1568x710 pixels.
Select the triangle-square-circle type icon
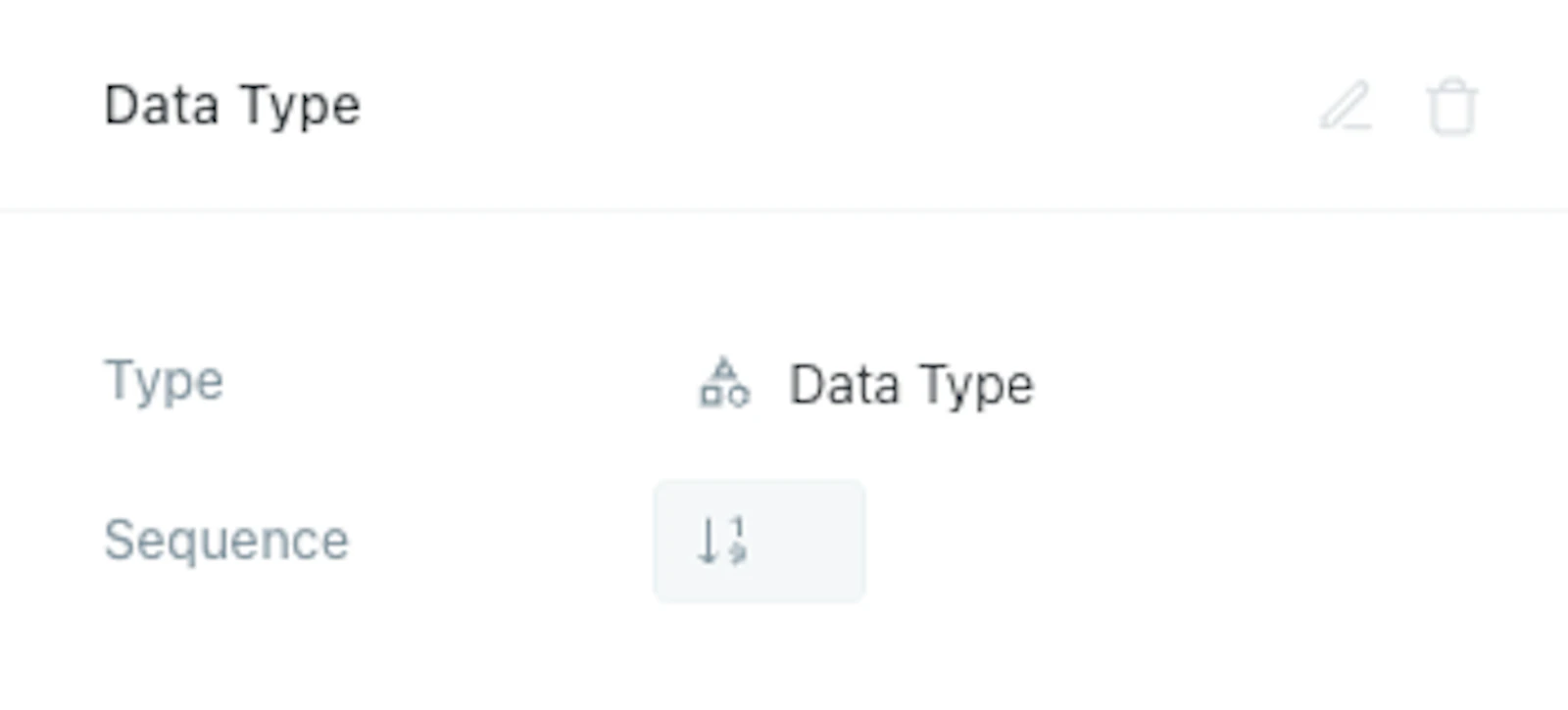724,383
